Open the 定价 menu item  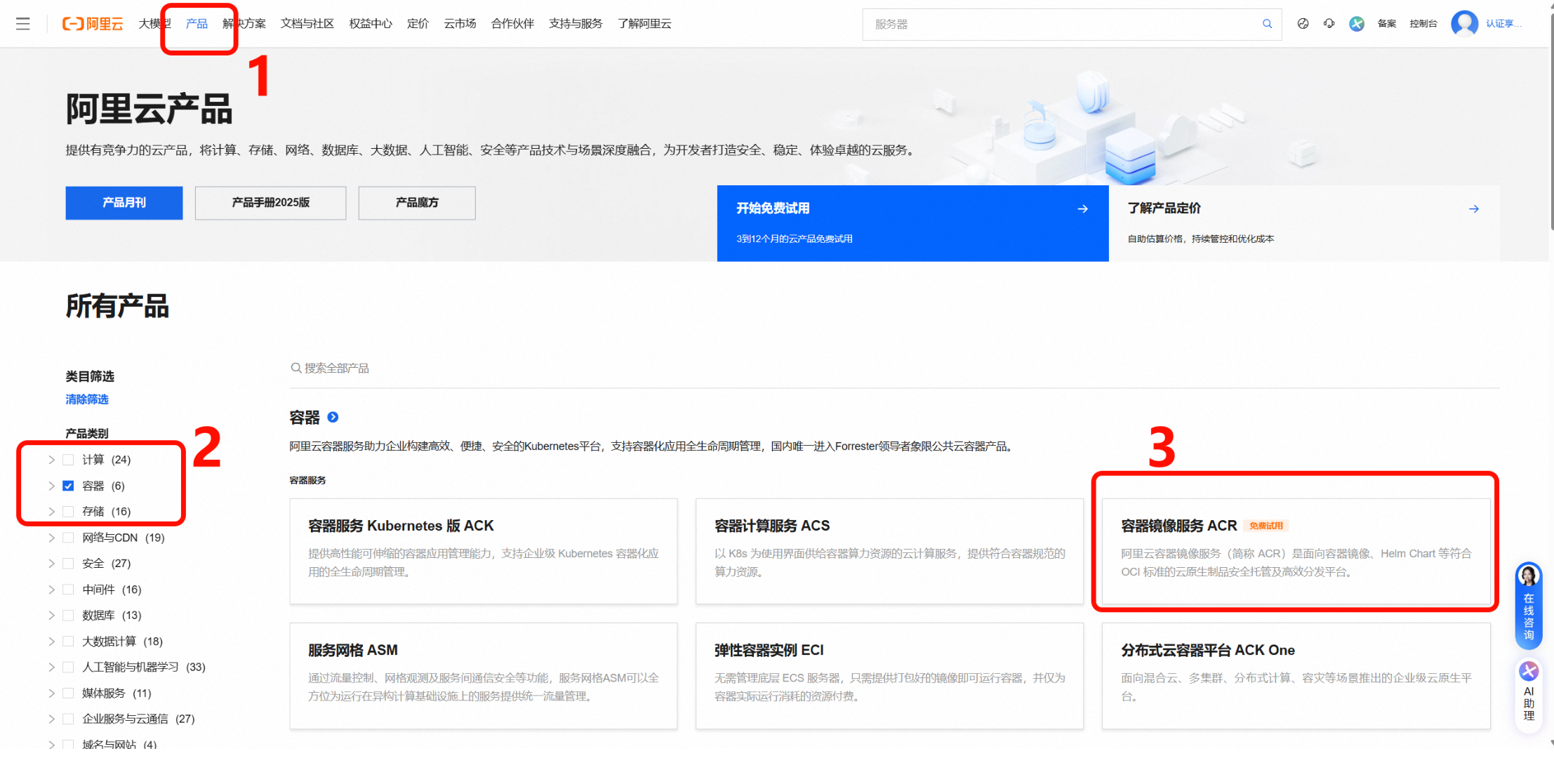tap(418, 24)
